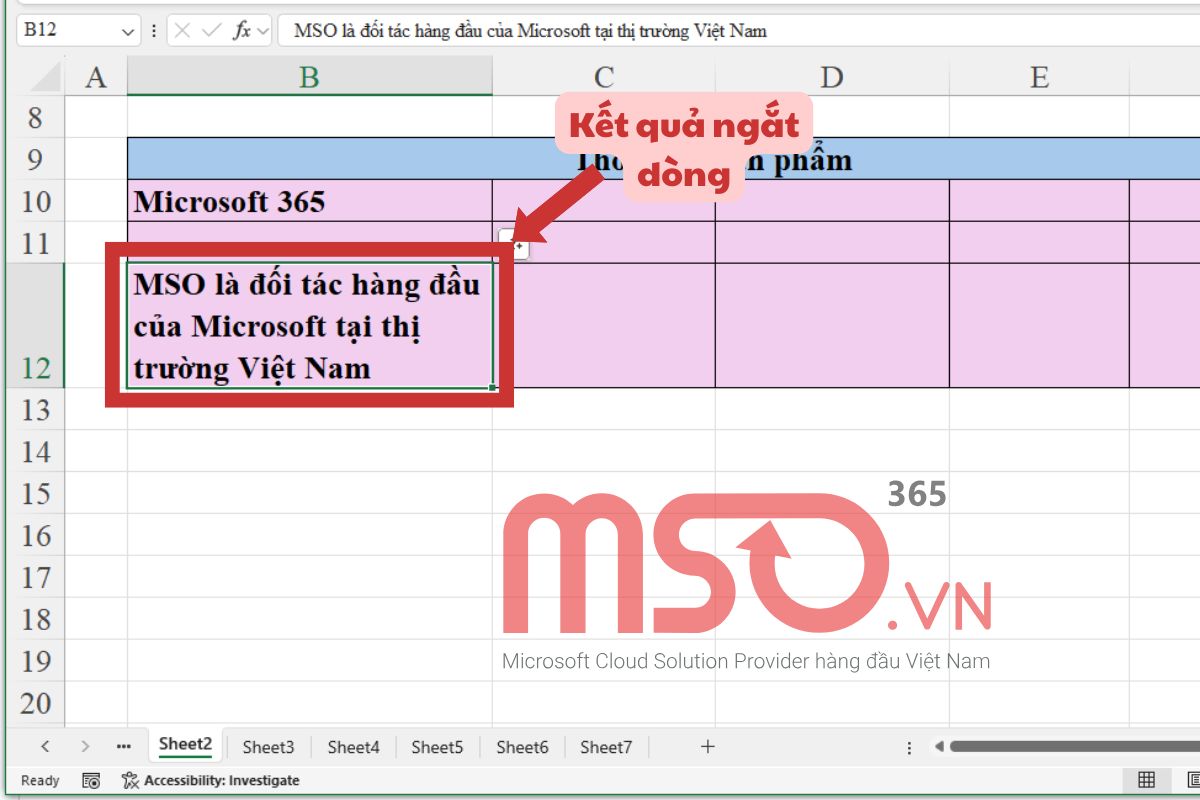
Task: Click the Ready status indicator
Action: (x=40, y=780)
